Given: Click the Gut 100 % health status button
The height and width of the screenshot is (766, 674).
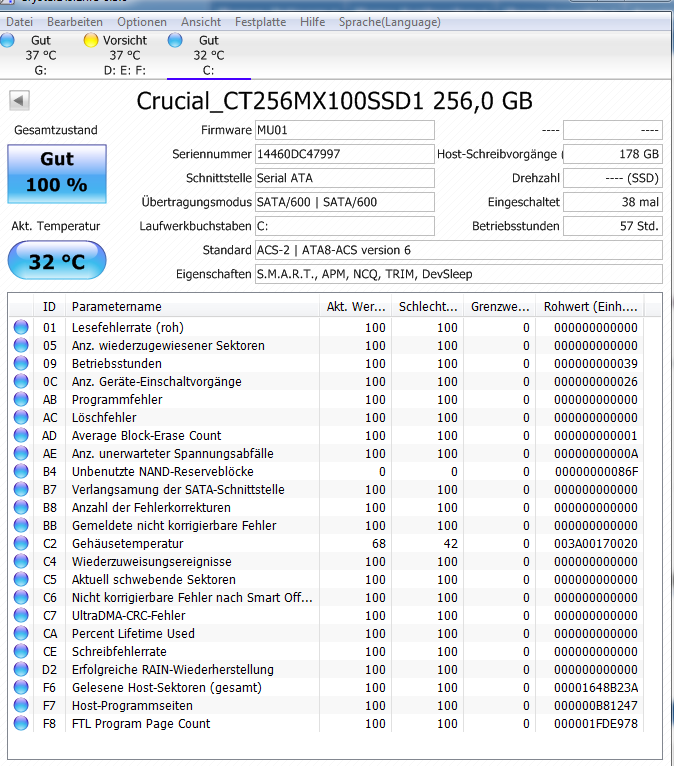Looking at the screenshot, I should coord(57,173).
